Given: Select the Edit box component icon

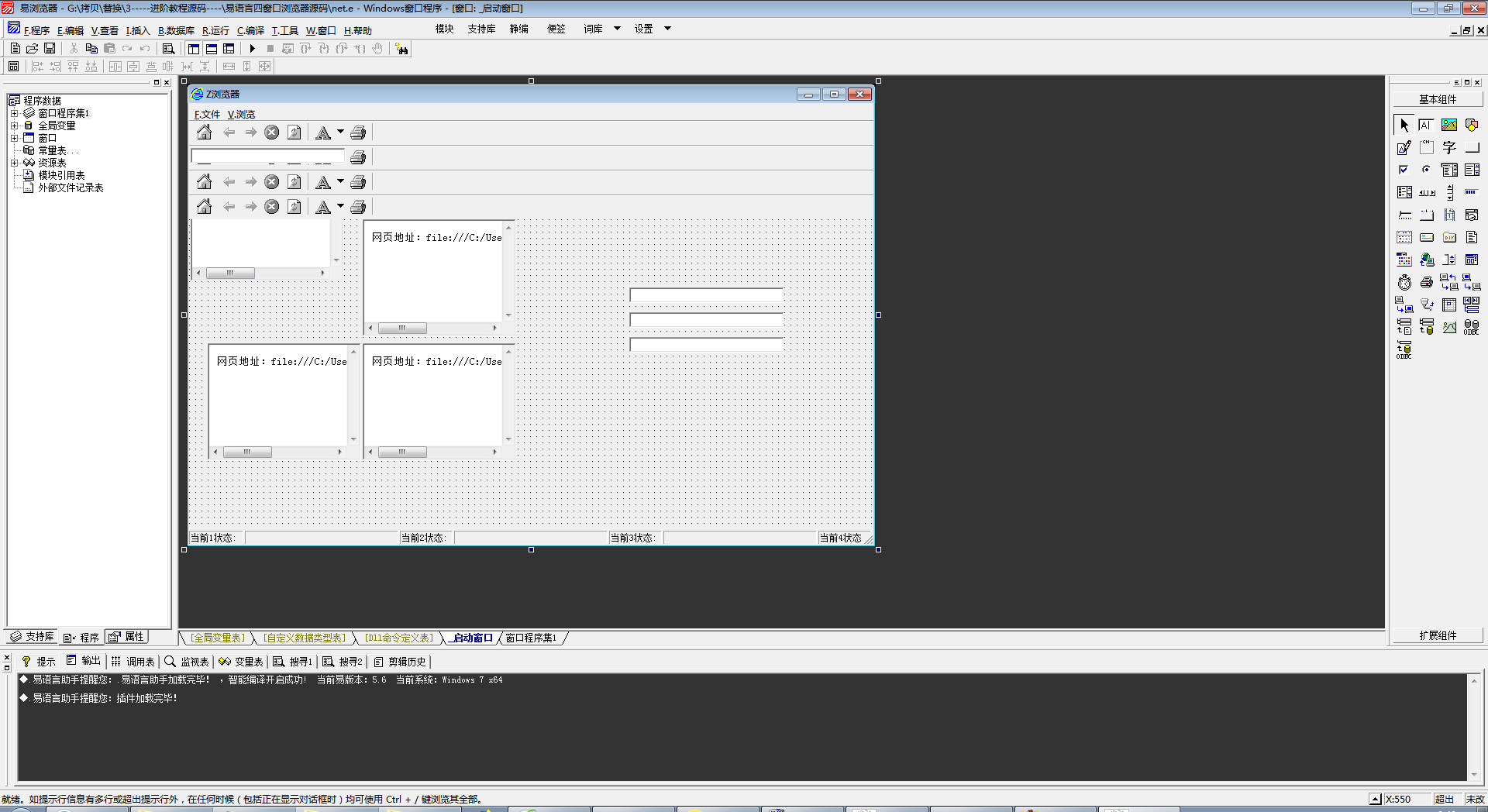Looking at the screenshot, I should tap(1427, 125).
